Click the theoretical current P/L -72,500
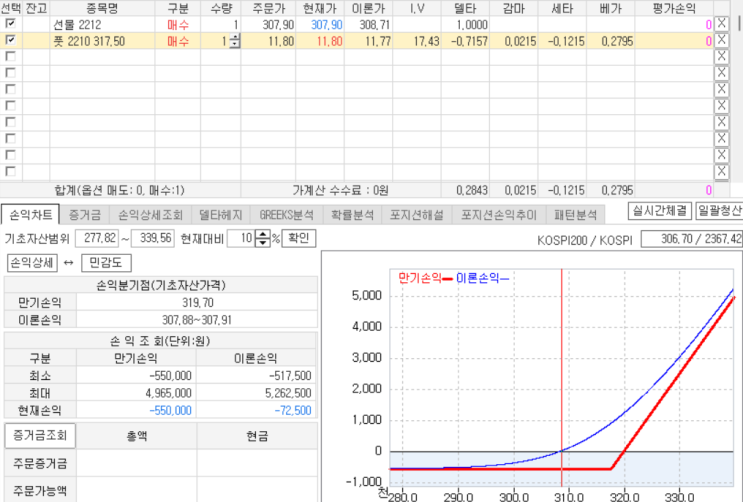This screenshot has width=743, height=502. coord(293,411)
